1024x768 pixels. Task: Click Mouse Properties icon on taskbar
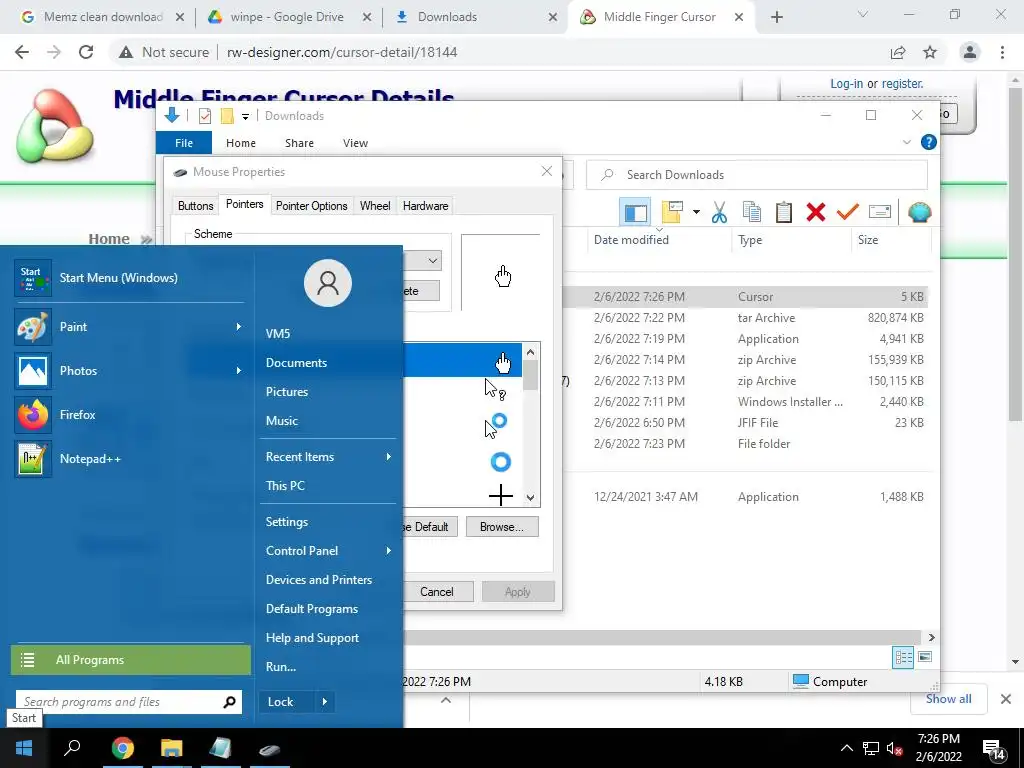click(x=269, y=749)
